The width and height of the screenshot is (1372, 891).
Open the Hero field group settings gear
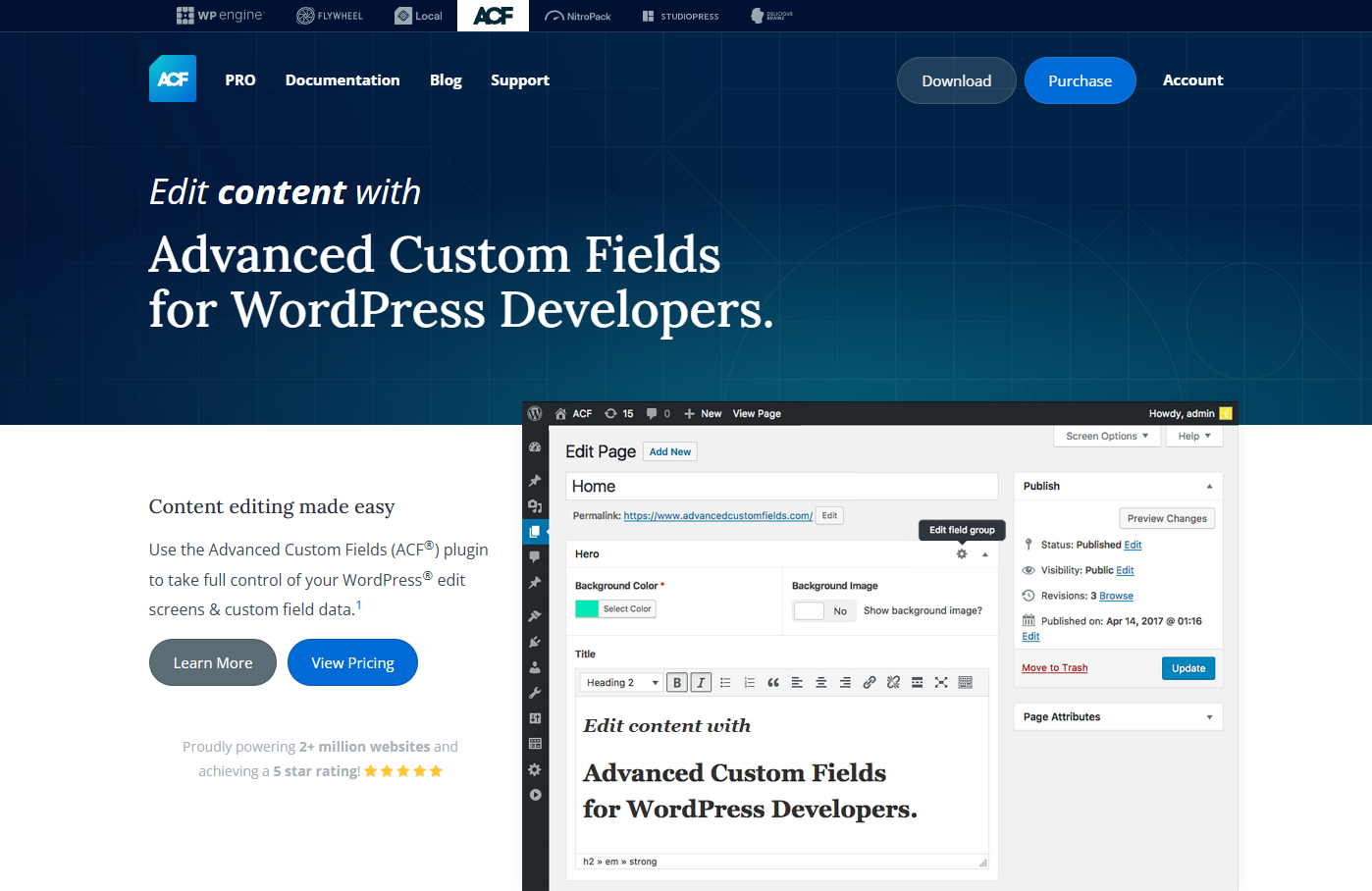(x=961, y=553)
